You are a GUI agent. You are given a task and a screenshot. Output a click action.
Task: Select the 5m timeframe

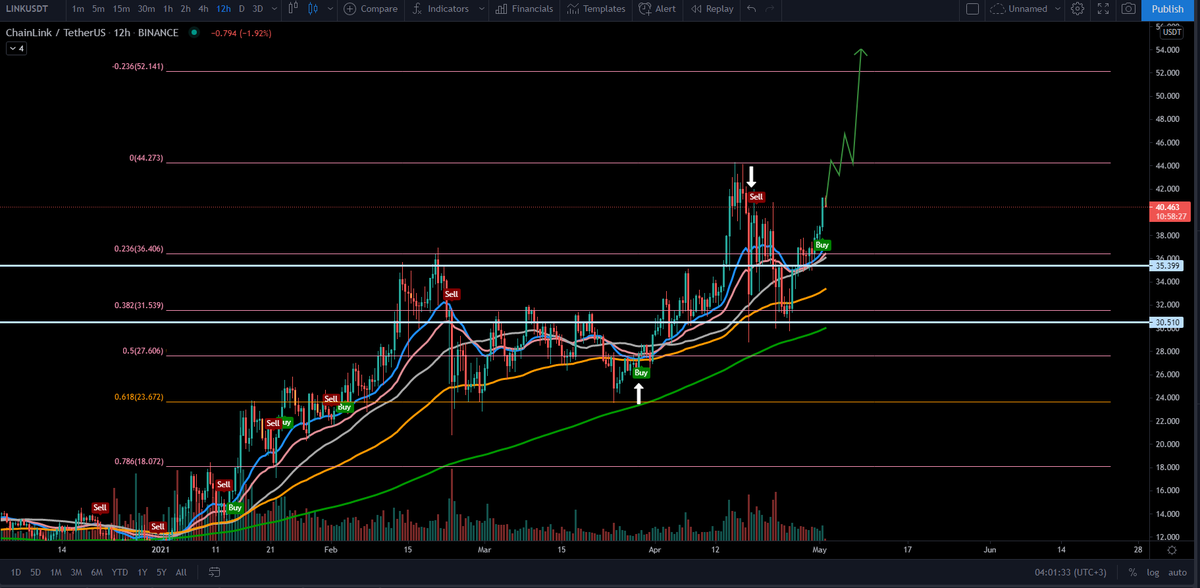pyautogui.click(x=98, y=9)
